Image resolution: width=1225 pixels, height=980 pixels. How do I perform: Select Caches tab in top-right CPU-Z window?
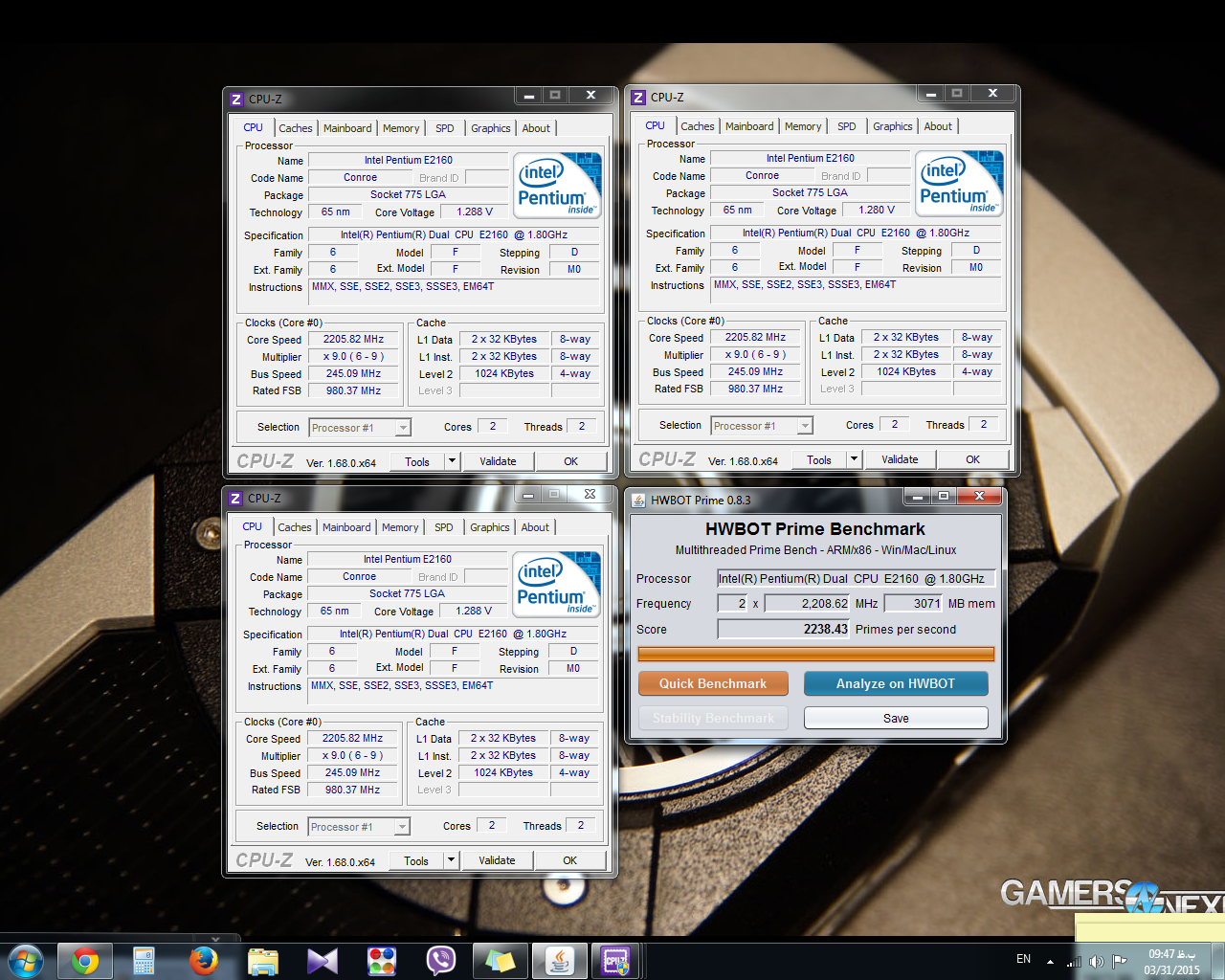[698, 126]
